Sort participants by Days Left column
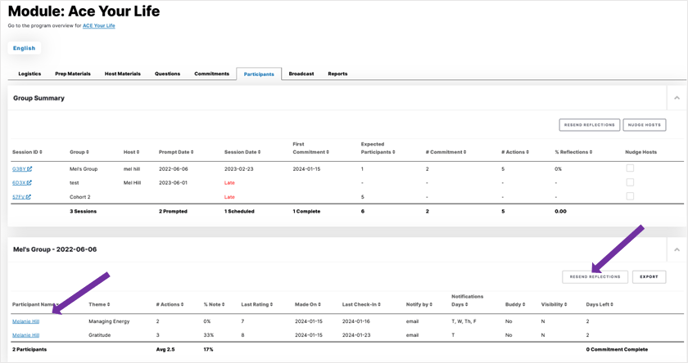This screenshot has width=688, height=363. (x=612, y=305)
